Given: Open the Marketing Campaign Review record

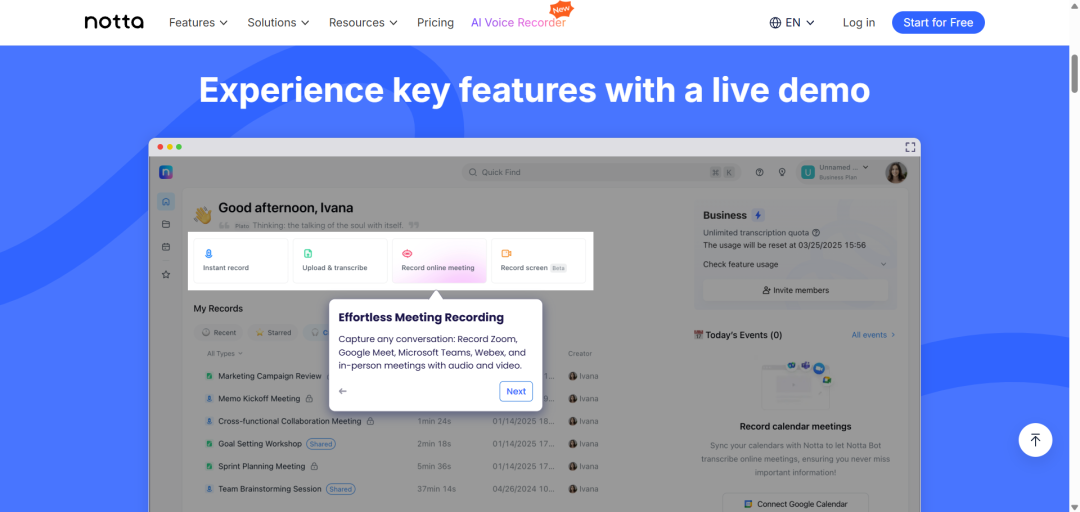Looking at the screenshot, I should 269,376.
